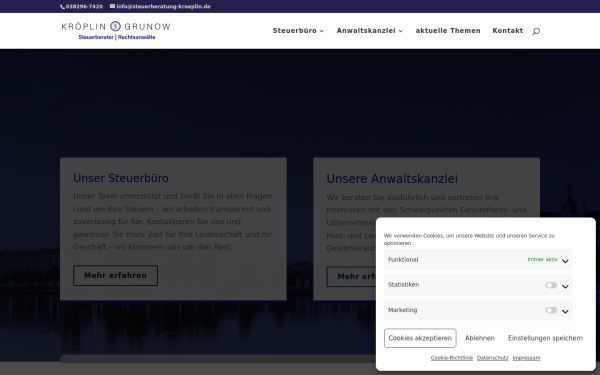The width and height of the screenshot is (600, 375).
Task: Click the phone number 038296-7420
Action: pyautogui.click(x=84, y=7)
